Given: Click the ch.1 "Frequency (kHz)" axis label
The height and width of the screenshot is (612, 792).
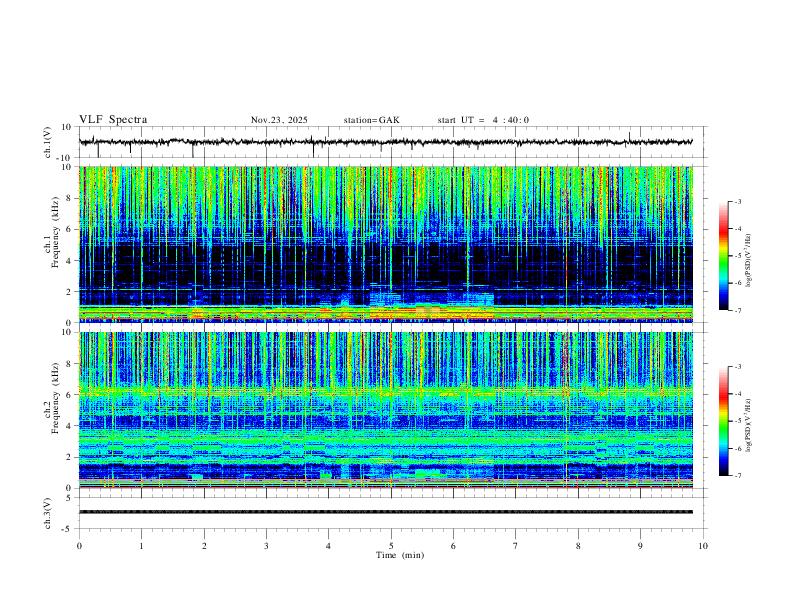Looking at the screenshot, I should 55,233.
